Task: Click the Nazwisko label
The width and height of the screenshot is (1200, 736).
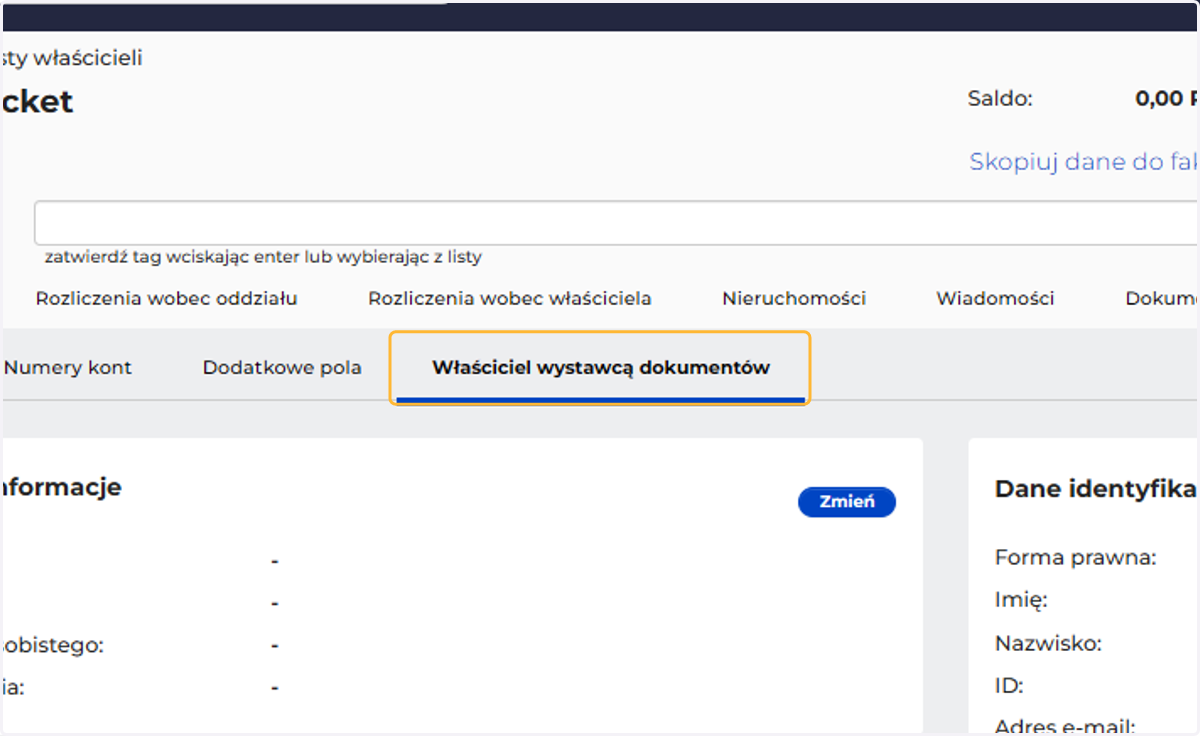Action: [1048, 644]
